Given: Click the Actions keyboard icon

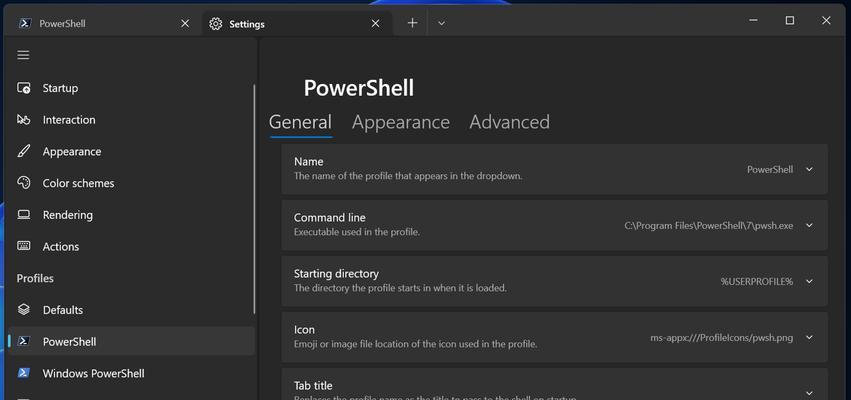Looking at the screenshot, I should point(23,246).
